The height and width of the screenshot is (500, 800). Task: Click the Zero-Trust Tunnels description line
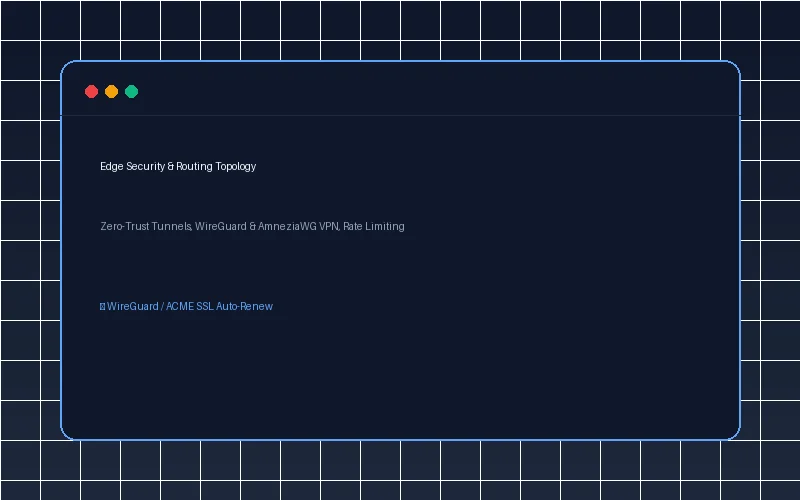click(253, 226)
